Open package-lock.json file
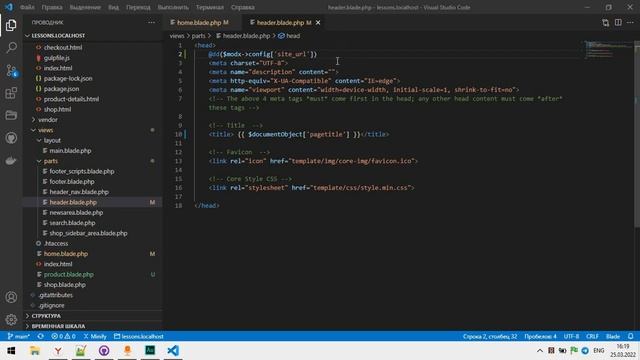The image size is (640, 360). tap(68, 78)
